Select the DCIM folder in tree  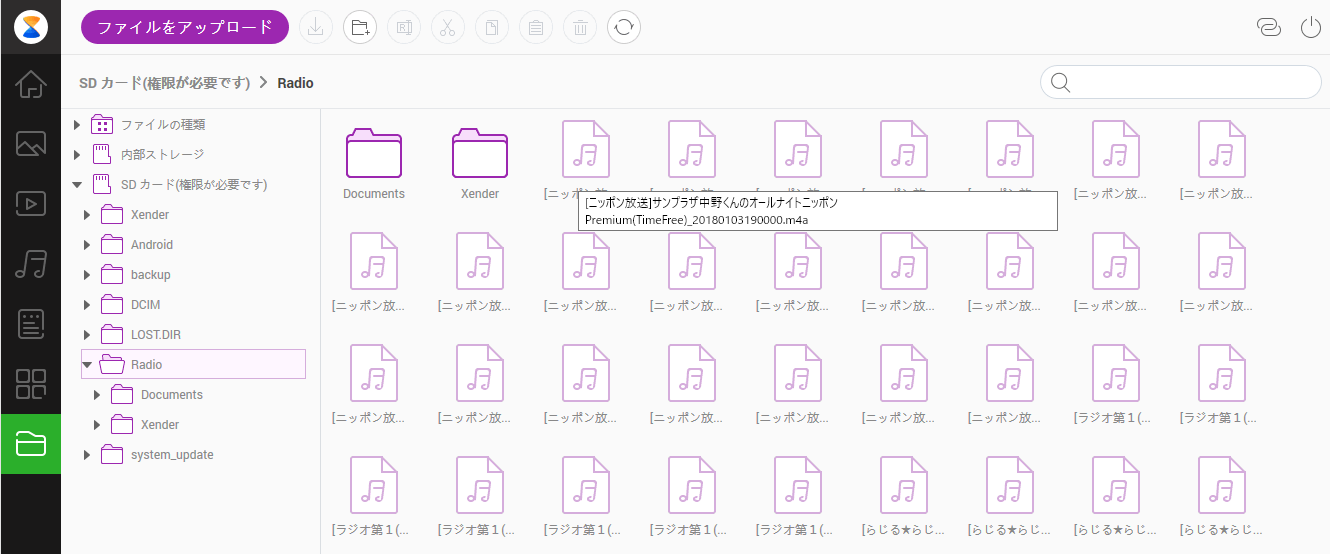(x=131, y=304)
